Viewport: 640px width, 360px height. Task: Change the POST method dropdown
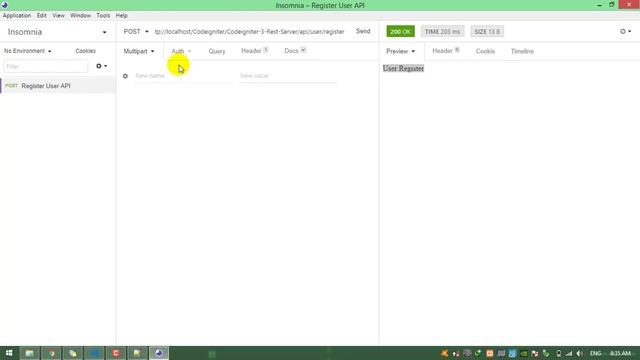136,31
